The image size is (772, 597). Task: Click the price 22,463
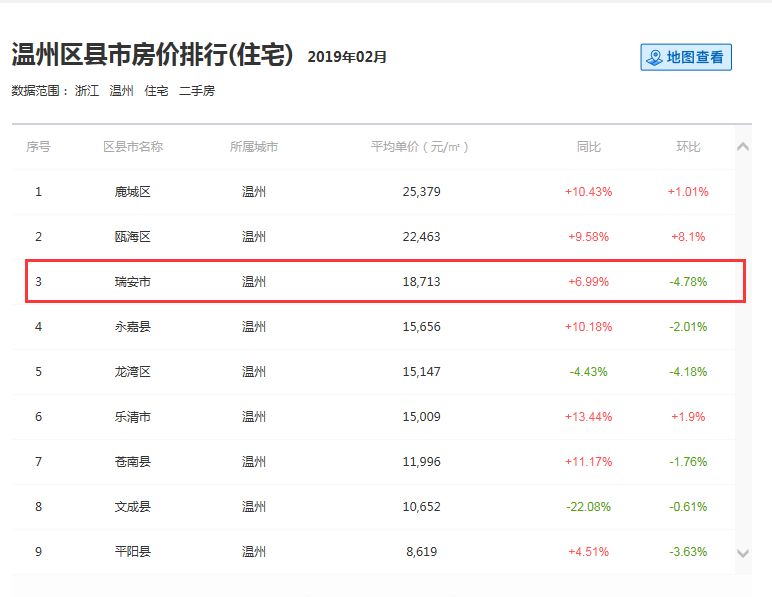421,237
